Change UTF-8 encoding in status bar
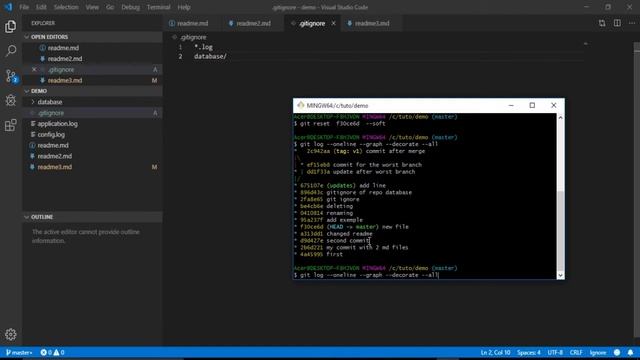The height and width of the screenshot is (360, 640). click(555, 353)
